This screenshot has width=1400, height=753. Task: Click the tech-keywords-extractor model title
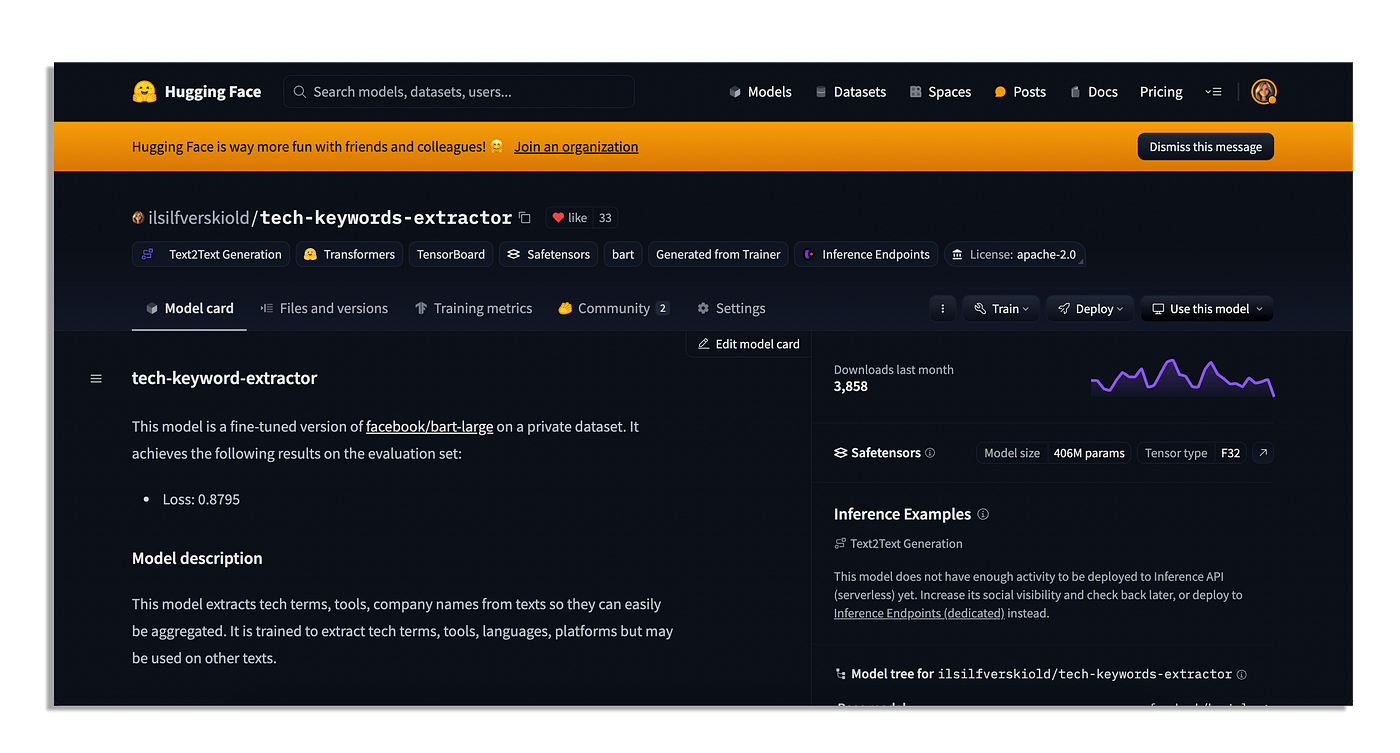[386, 218]
